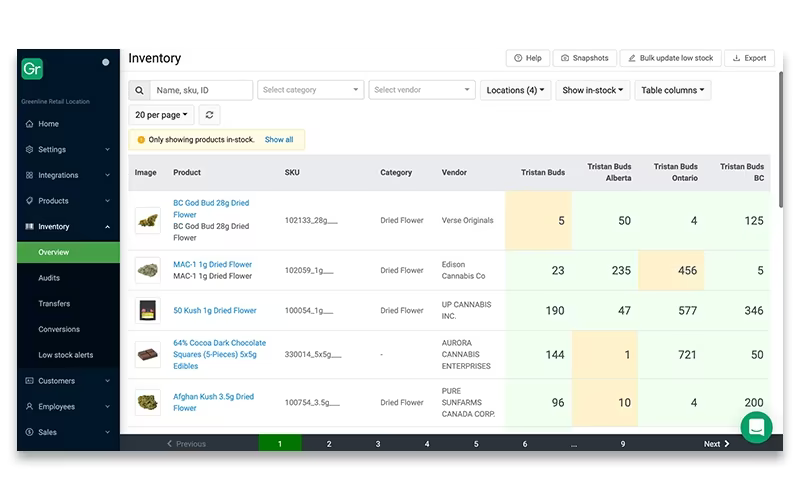Image resolution: width=800 pixels, height=500 pixels.
Task: Click the orange in-stock warning icon
Action: (x=141, y=140)
